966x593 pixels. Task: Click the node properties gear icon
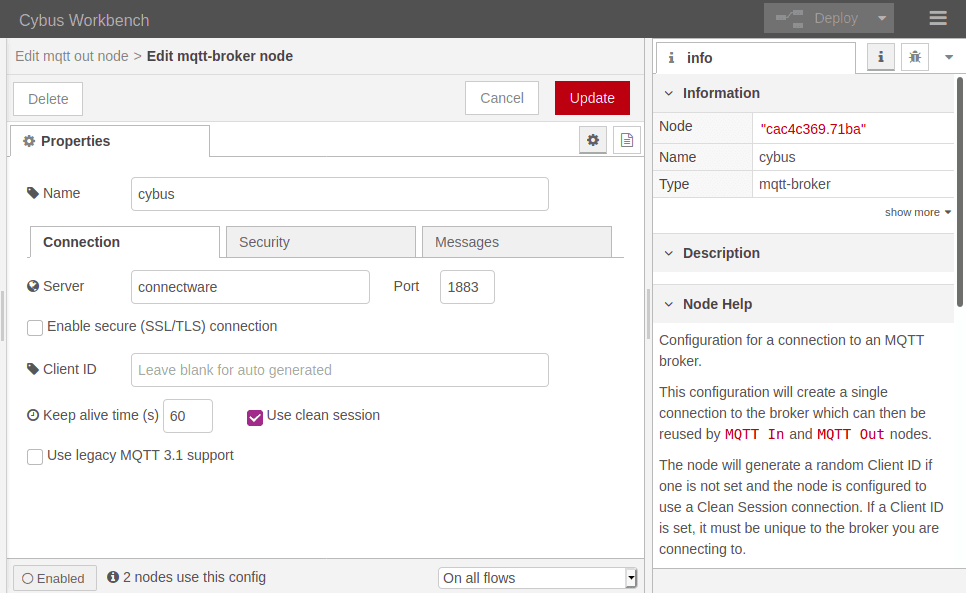(x=593, y=141)
